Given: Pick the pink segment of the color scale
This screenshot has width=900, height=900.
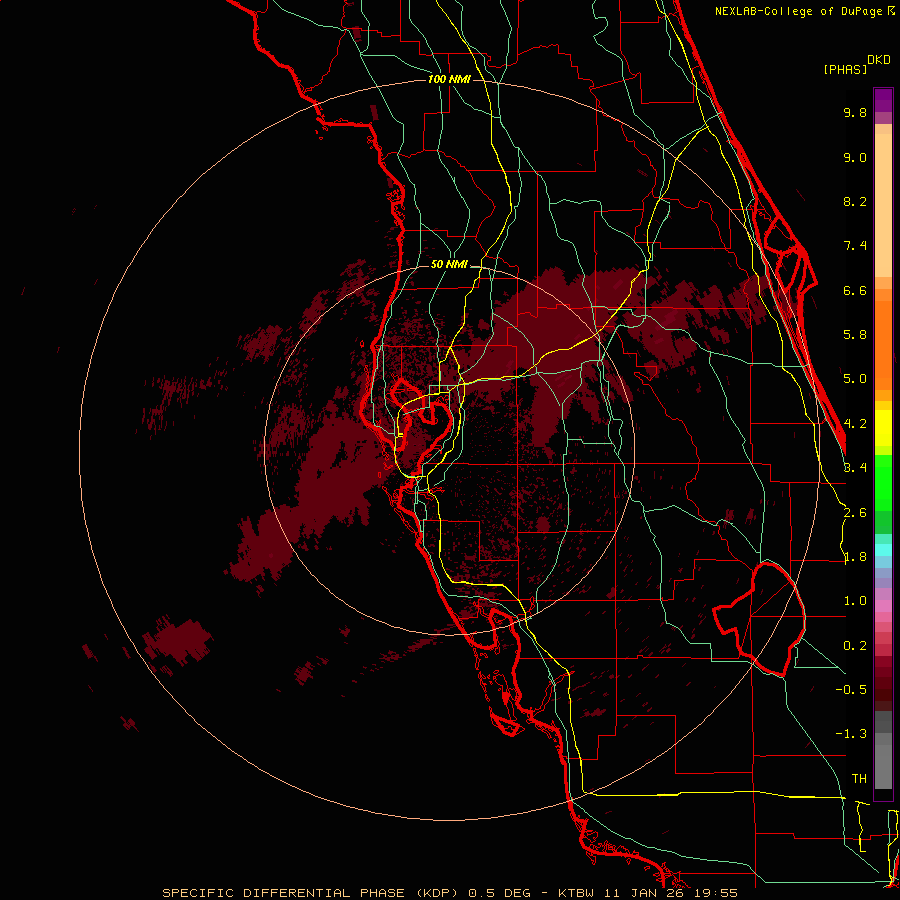Looking at the screenshot, I should pyautogui.click(x=883, y=606).
